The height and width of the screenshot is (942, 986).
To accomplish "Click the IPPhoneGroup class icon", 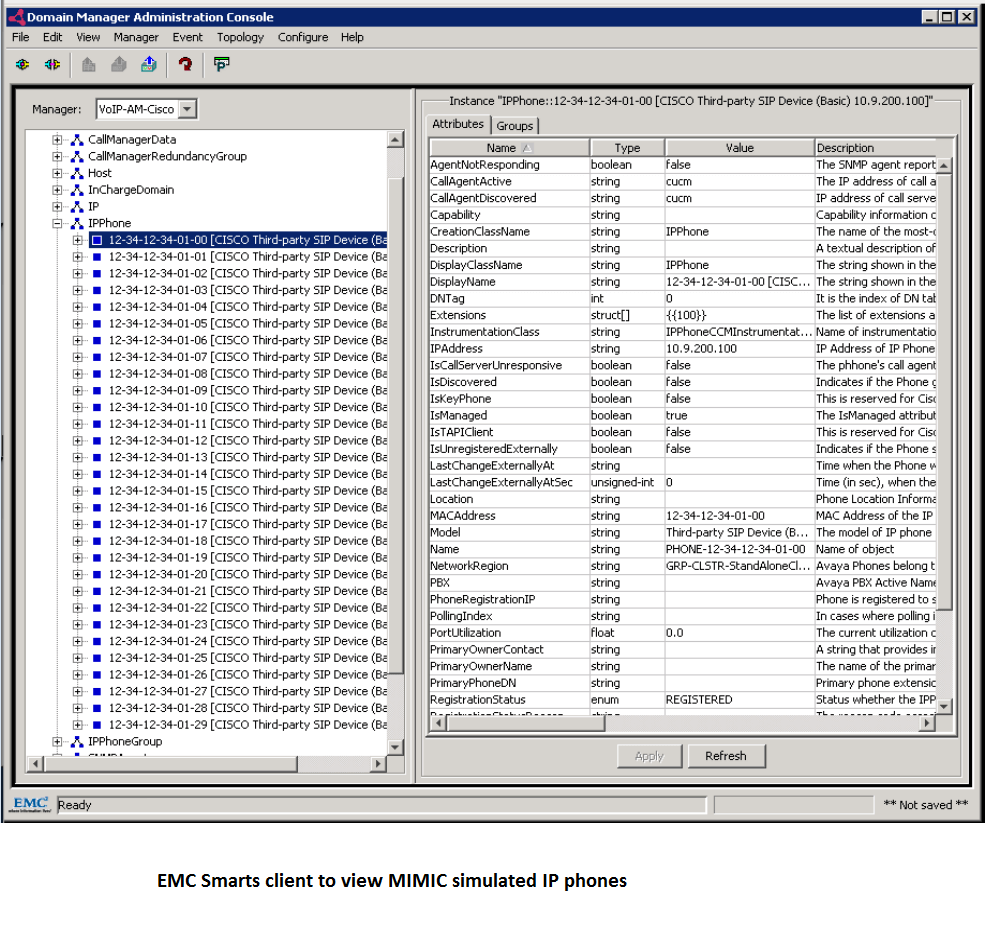I will [77, 741].
